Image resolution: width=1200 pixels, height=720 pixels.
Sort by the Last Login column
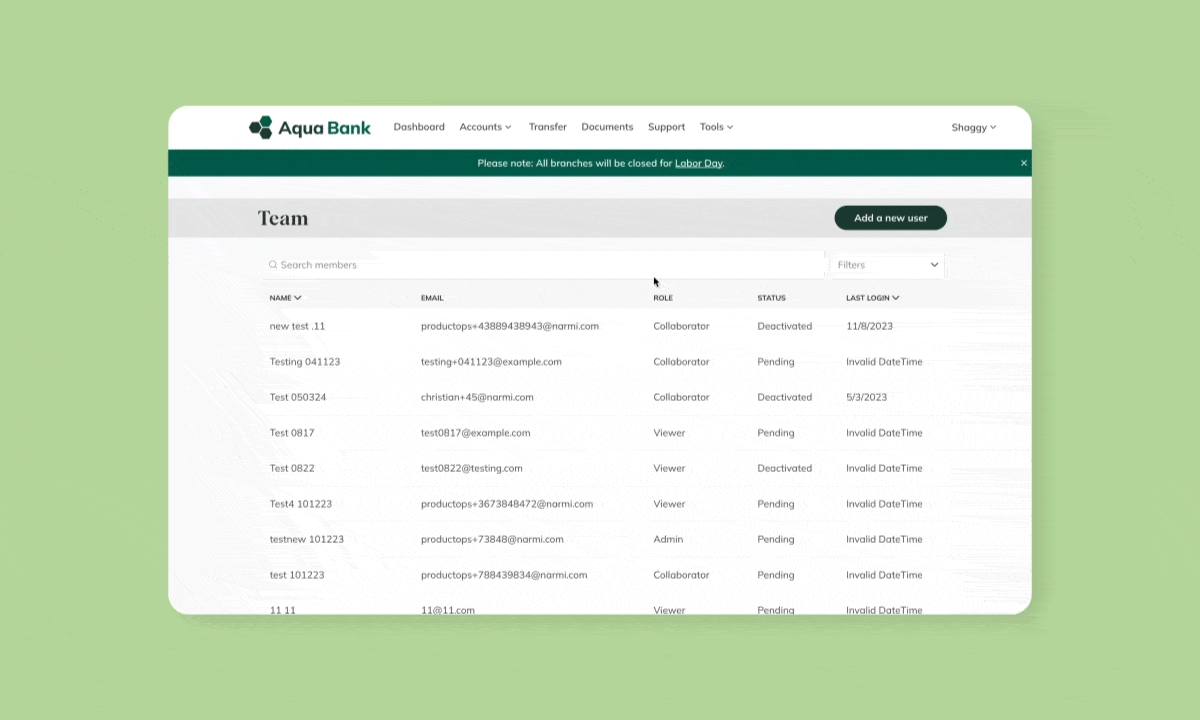(872, 298)
